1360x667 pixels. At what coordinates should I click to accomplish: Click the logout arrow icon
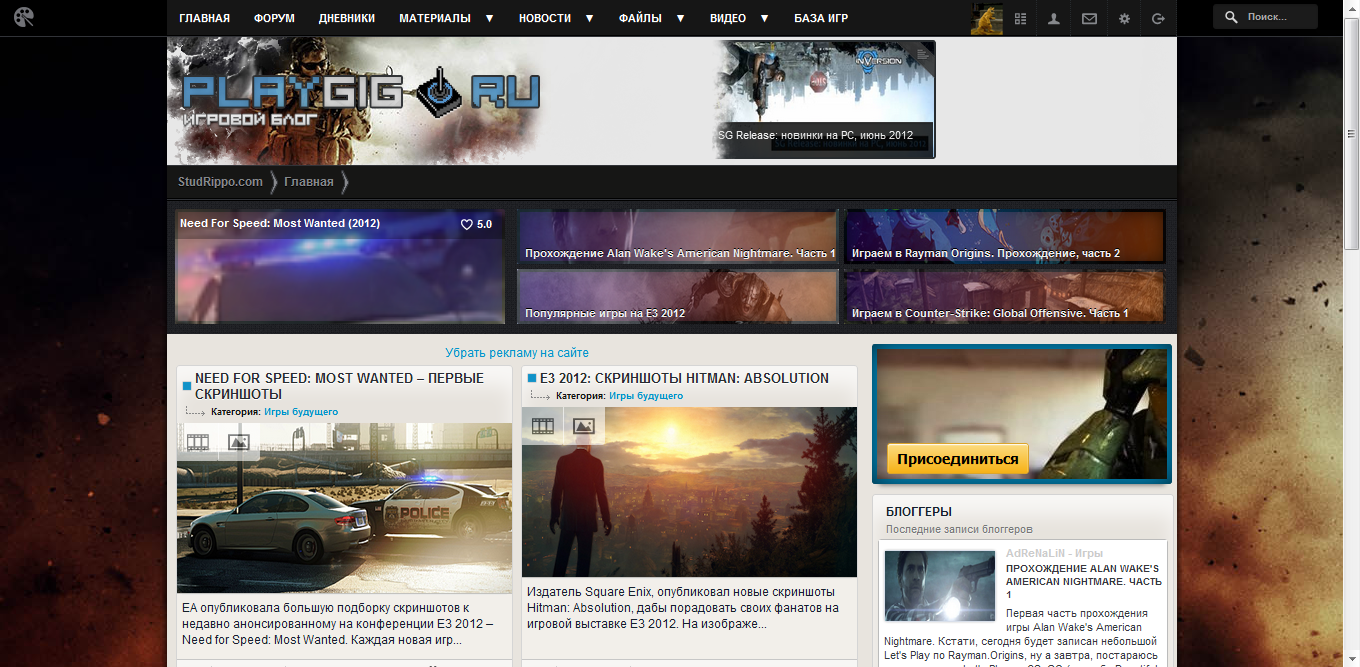1158,18
